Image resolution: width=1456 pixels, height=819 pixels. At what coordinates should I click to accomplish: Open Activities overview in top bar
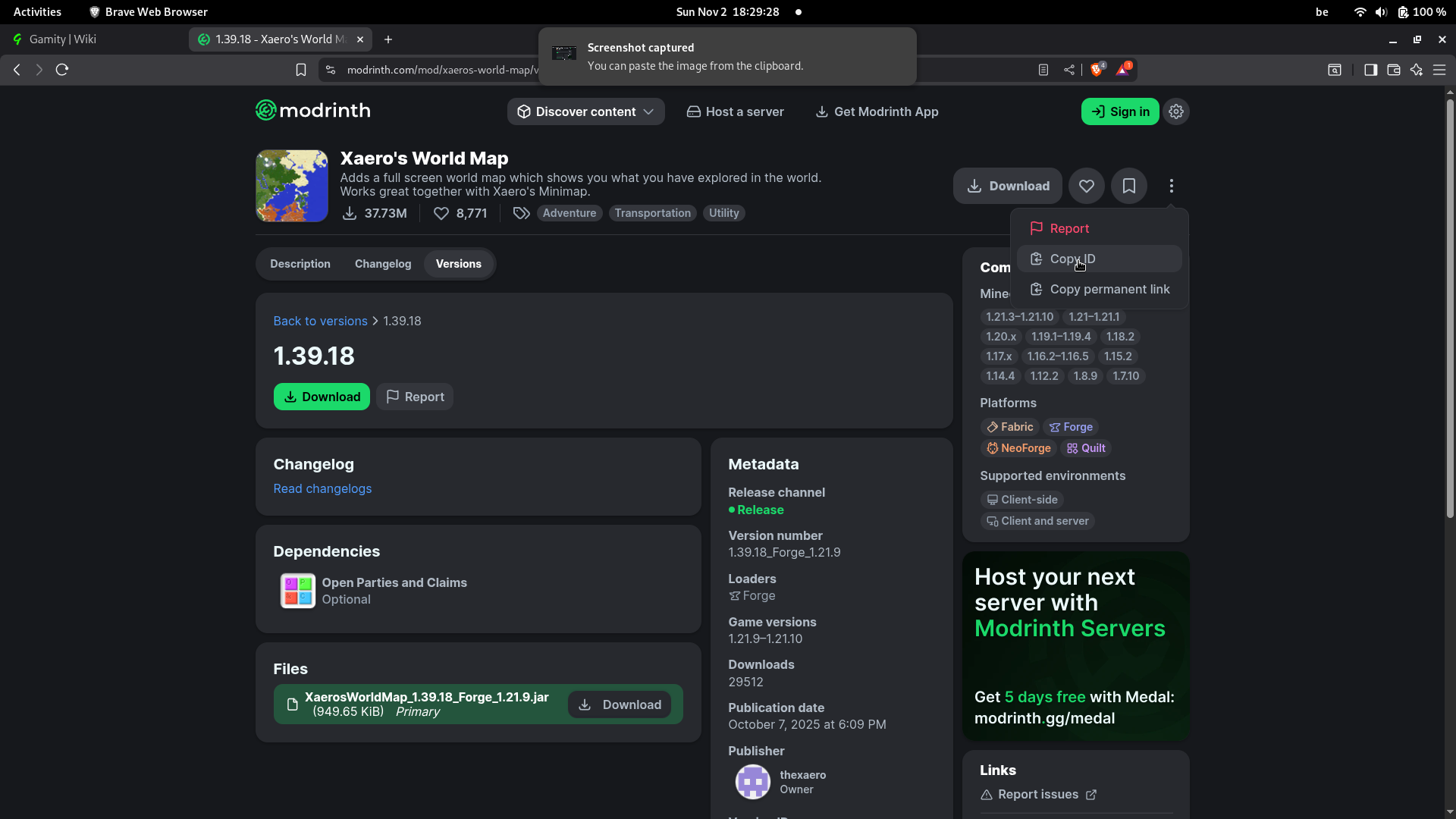tap(37, 11)
